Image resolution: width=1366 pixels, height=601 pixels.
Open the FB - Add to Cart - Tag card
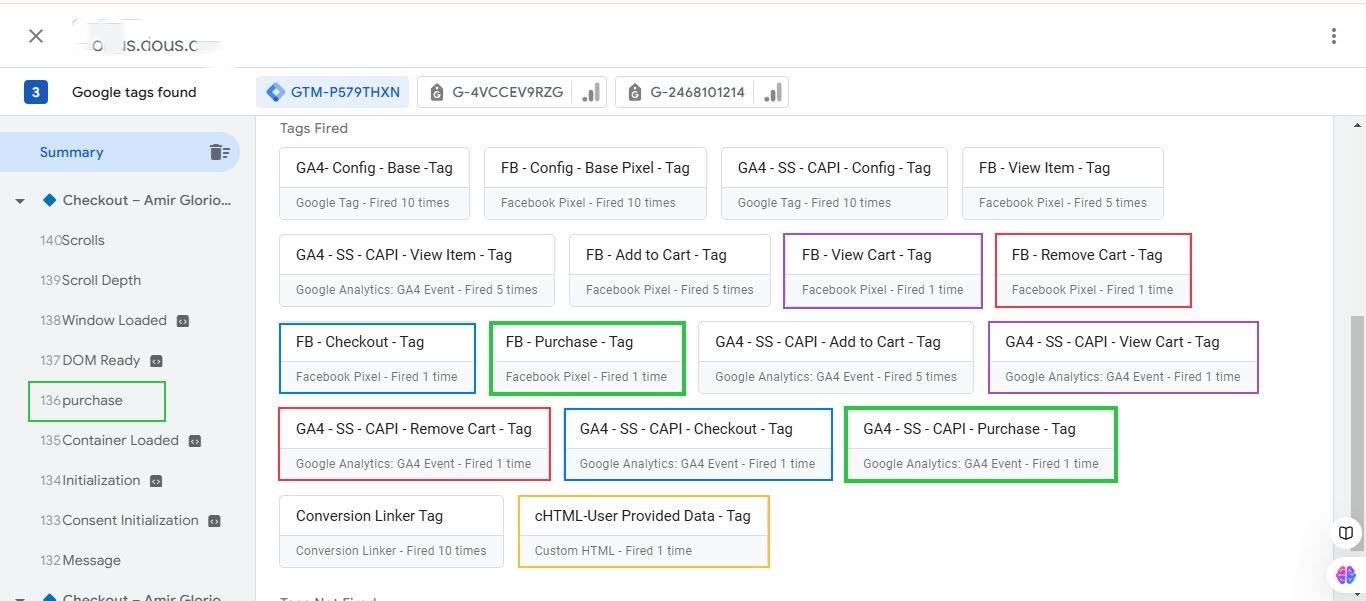[670, 271]
